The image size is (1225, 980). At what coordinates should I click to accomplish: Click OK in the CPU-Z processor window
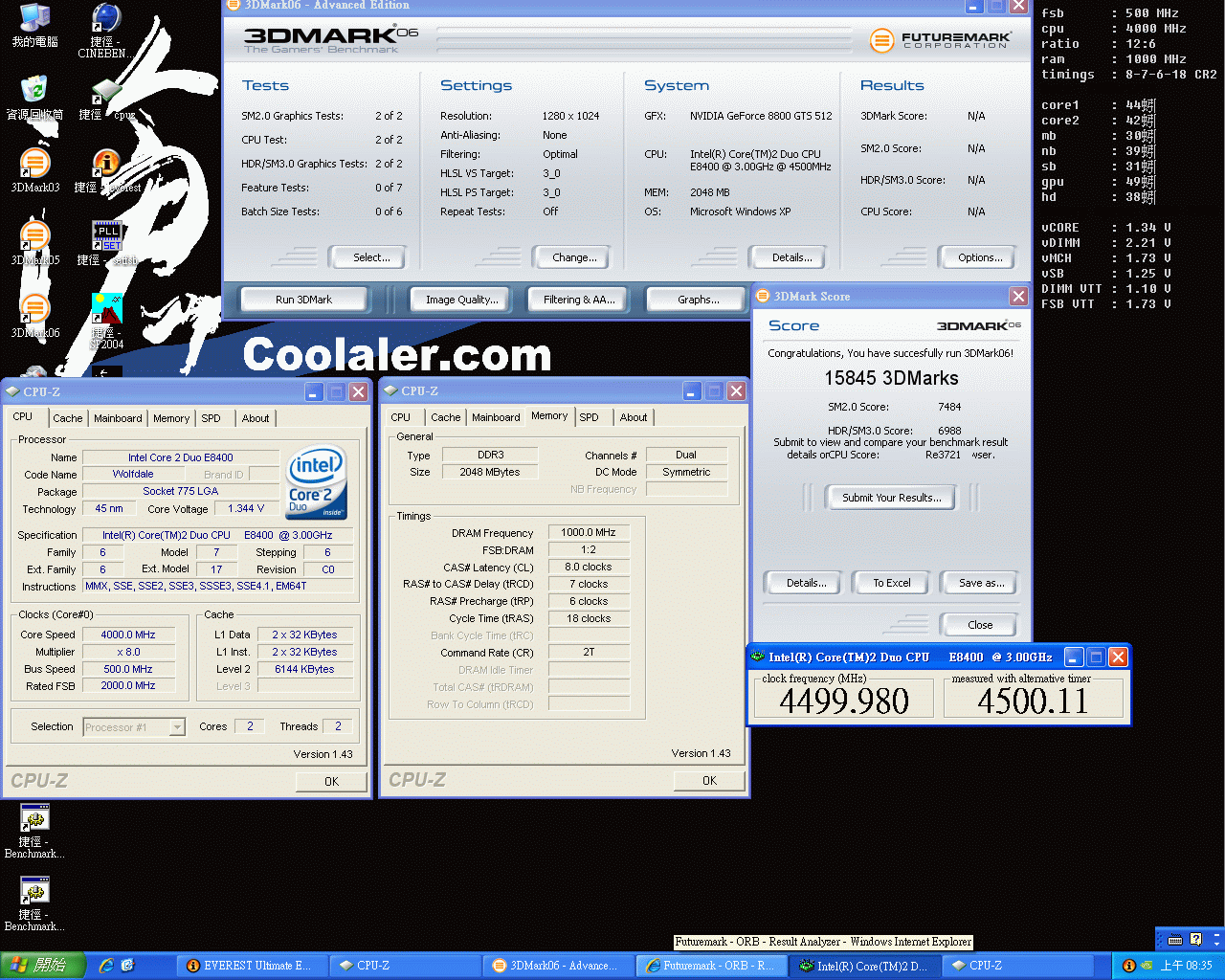[x=331, y=782]
